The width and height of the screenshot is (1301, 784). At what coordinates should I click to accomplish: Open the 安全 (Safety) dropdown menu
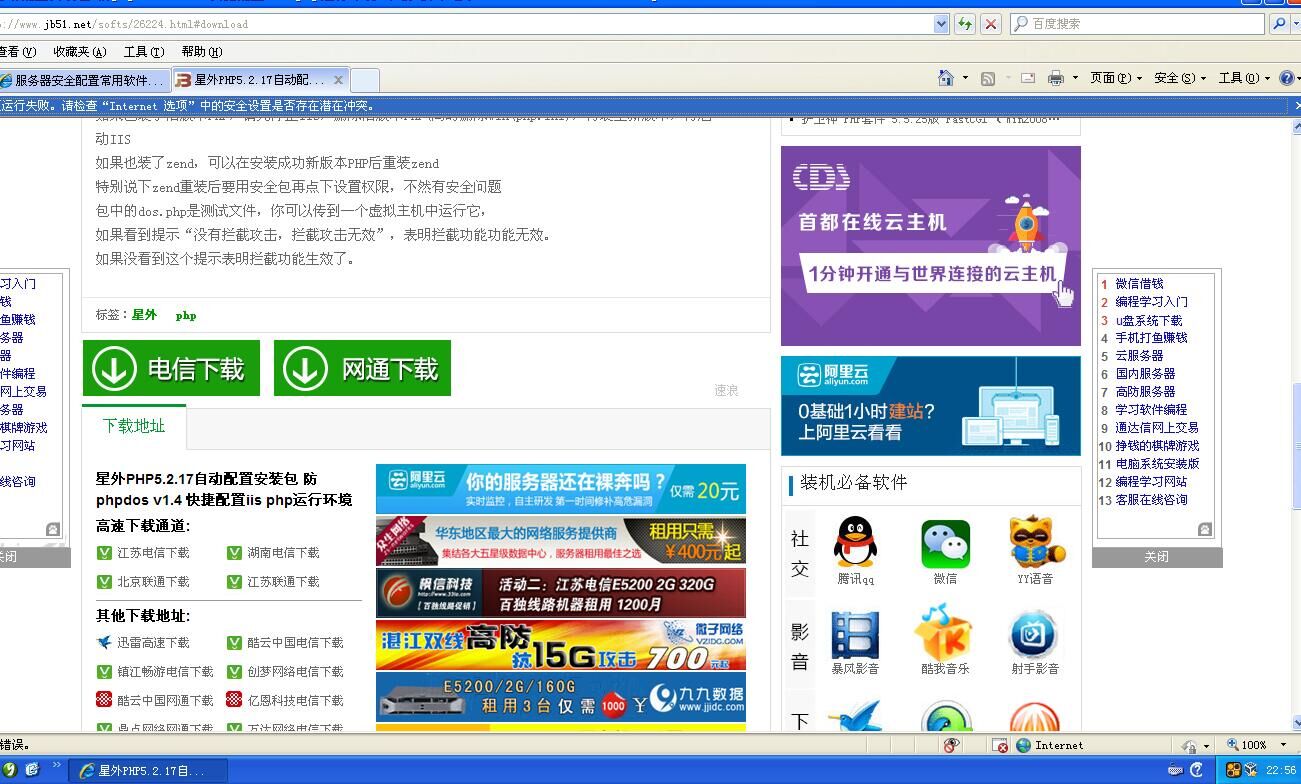click(x=1179, y=78)
